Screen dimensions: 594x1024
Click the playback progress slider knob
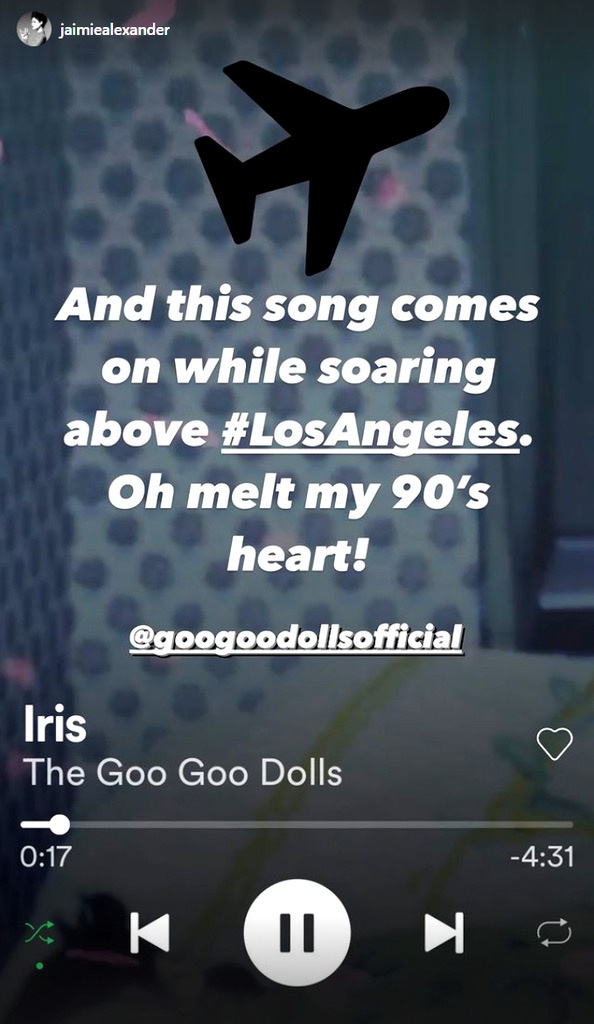[x=59, y=824]
